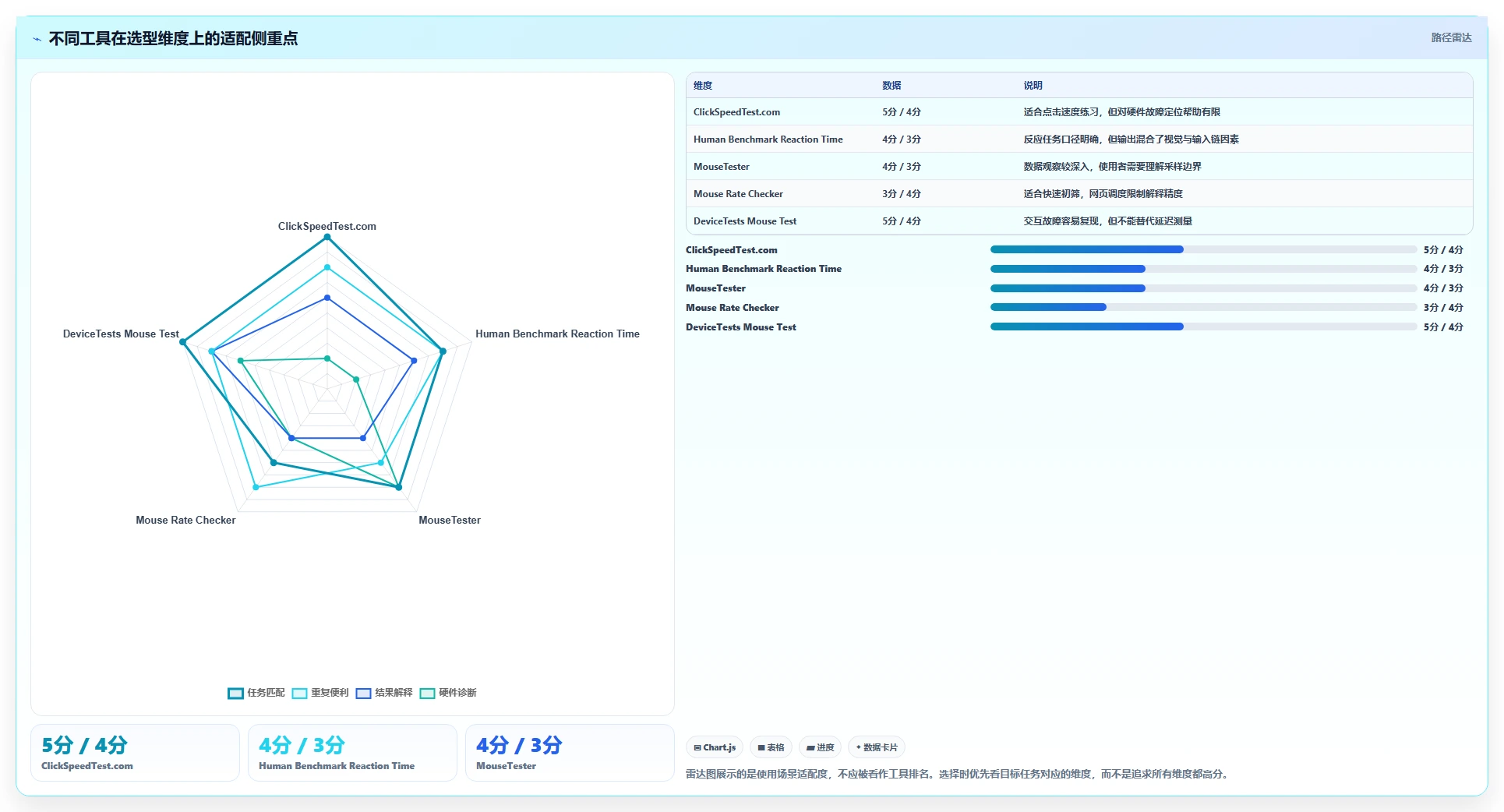Toggle the 结果解释 legend series

click(x=384, y=693)
